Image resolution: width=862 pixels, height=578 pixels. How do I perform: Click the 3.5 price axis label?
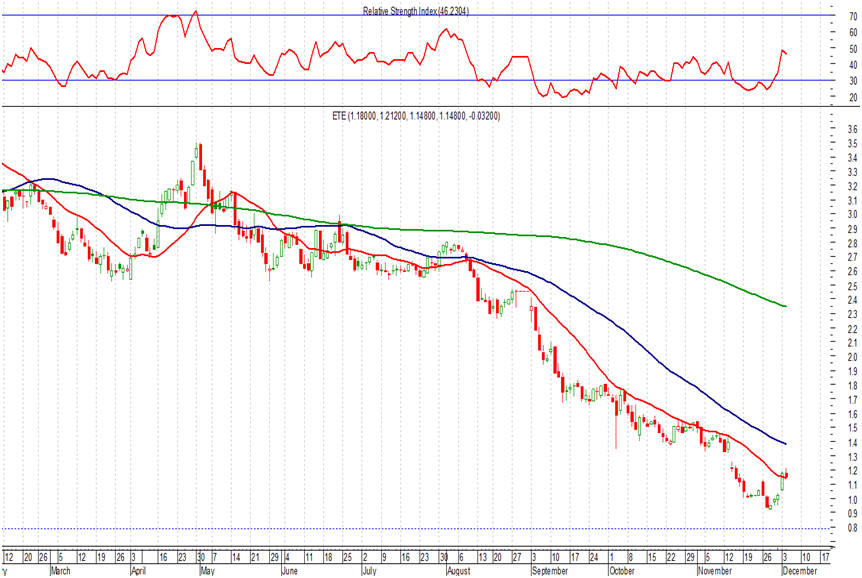[852, 144]
